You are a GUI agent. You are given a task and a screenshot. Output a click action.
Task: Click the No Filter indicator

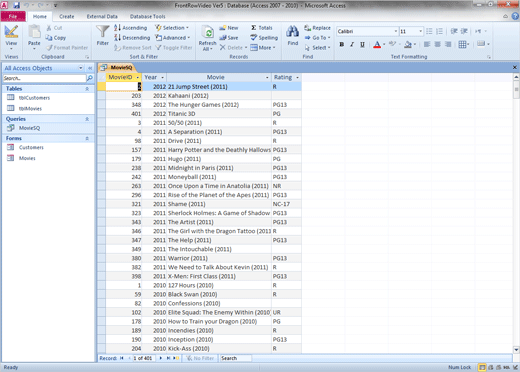(x=200, y=358)
